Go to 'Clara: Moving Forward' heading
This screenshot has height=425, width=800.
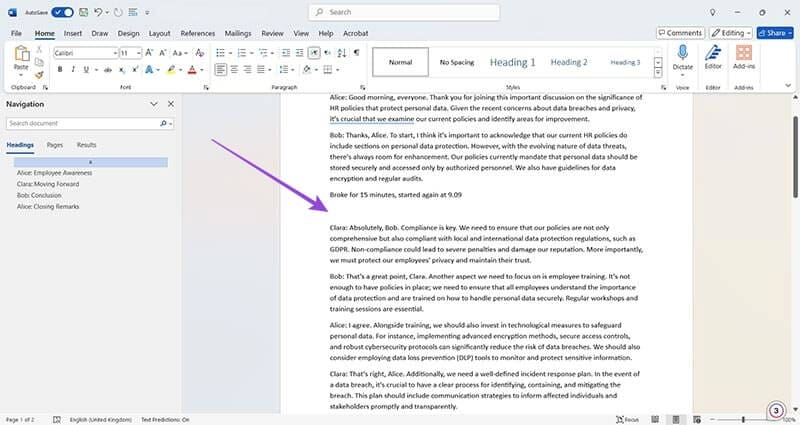pos(48,184)
